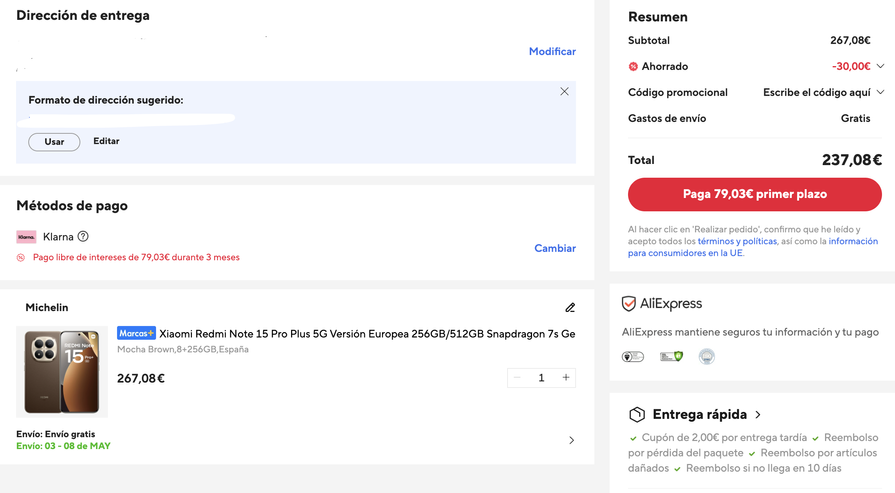Click the pencil edit icon for Michelin store
Image resolution: width=895 pixels, height=493 pixels.
[x=570, y=308]
